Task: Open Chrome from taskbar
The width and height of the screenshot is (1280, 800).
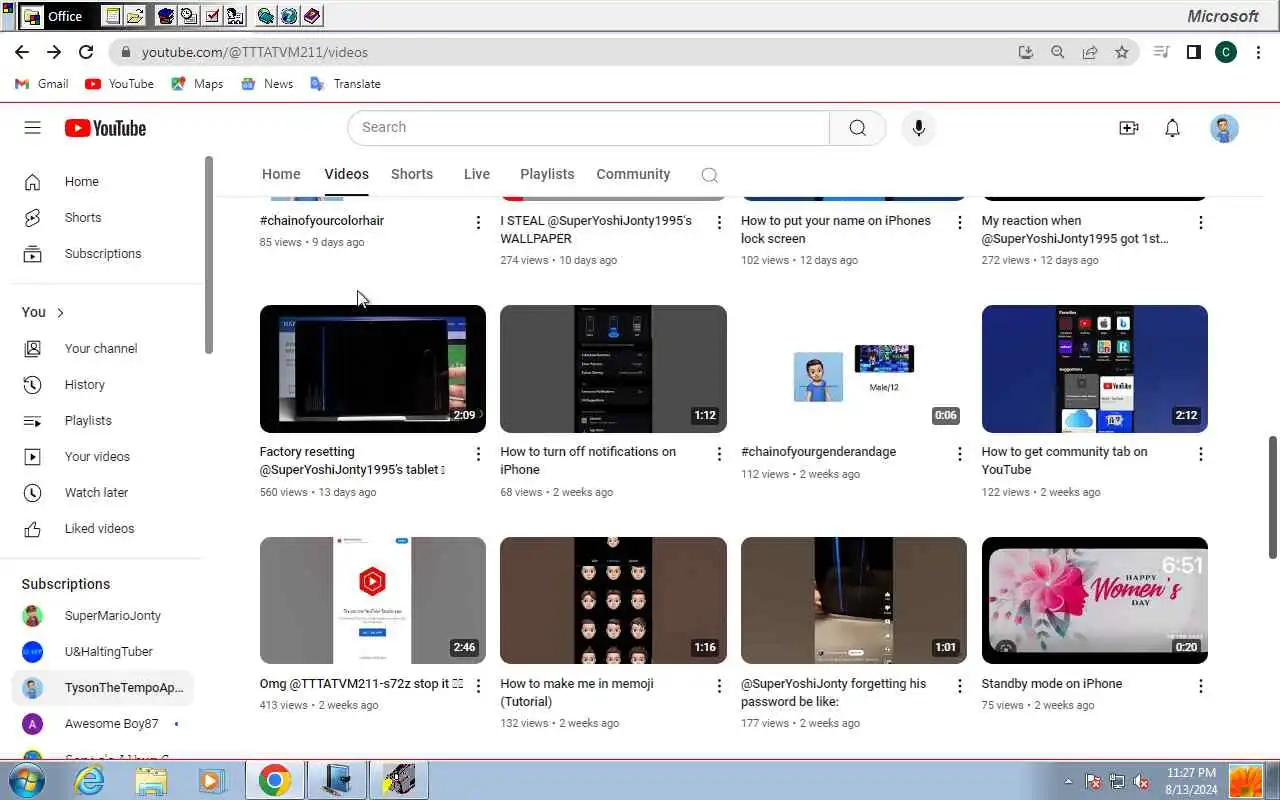Action: [x=275, y=780]
